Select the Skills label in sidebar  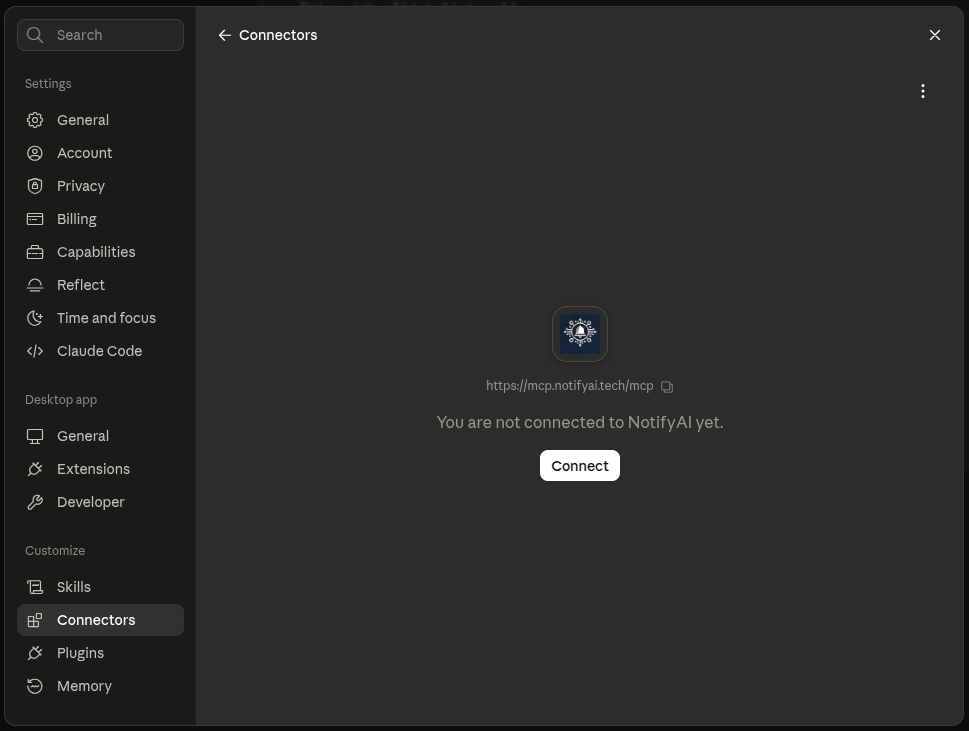(x=74, y=587)
